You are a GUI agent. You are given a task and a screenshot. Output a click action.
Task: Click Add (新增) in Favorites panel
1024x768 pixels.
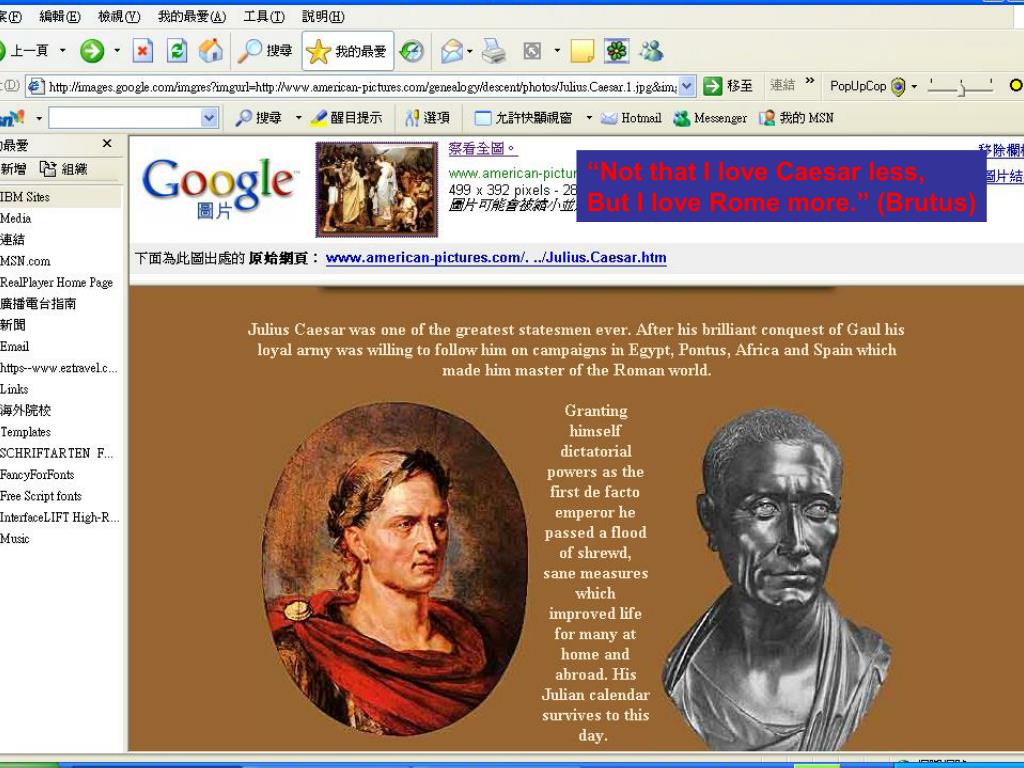point(14,169)
